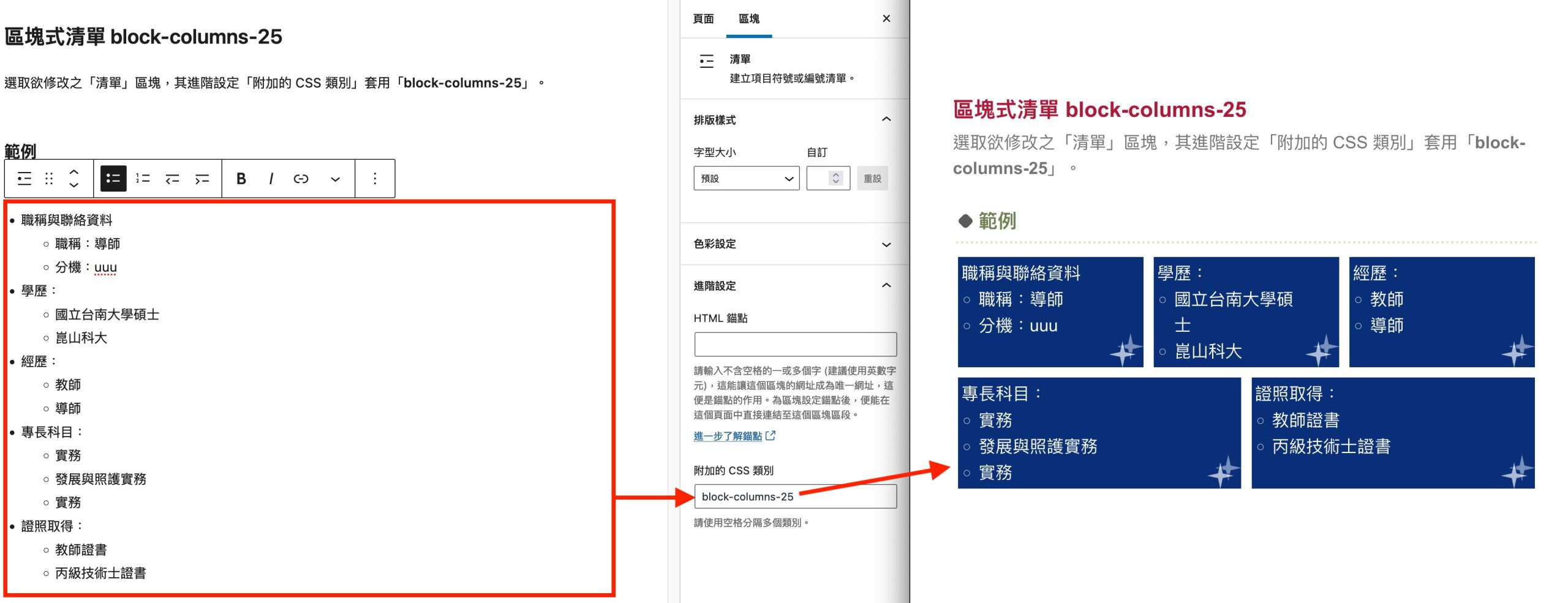
Task: Click the move up/down arrows
Action: coord(73,178)
